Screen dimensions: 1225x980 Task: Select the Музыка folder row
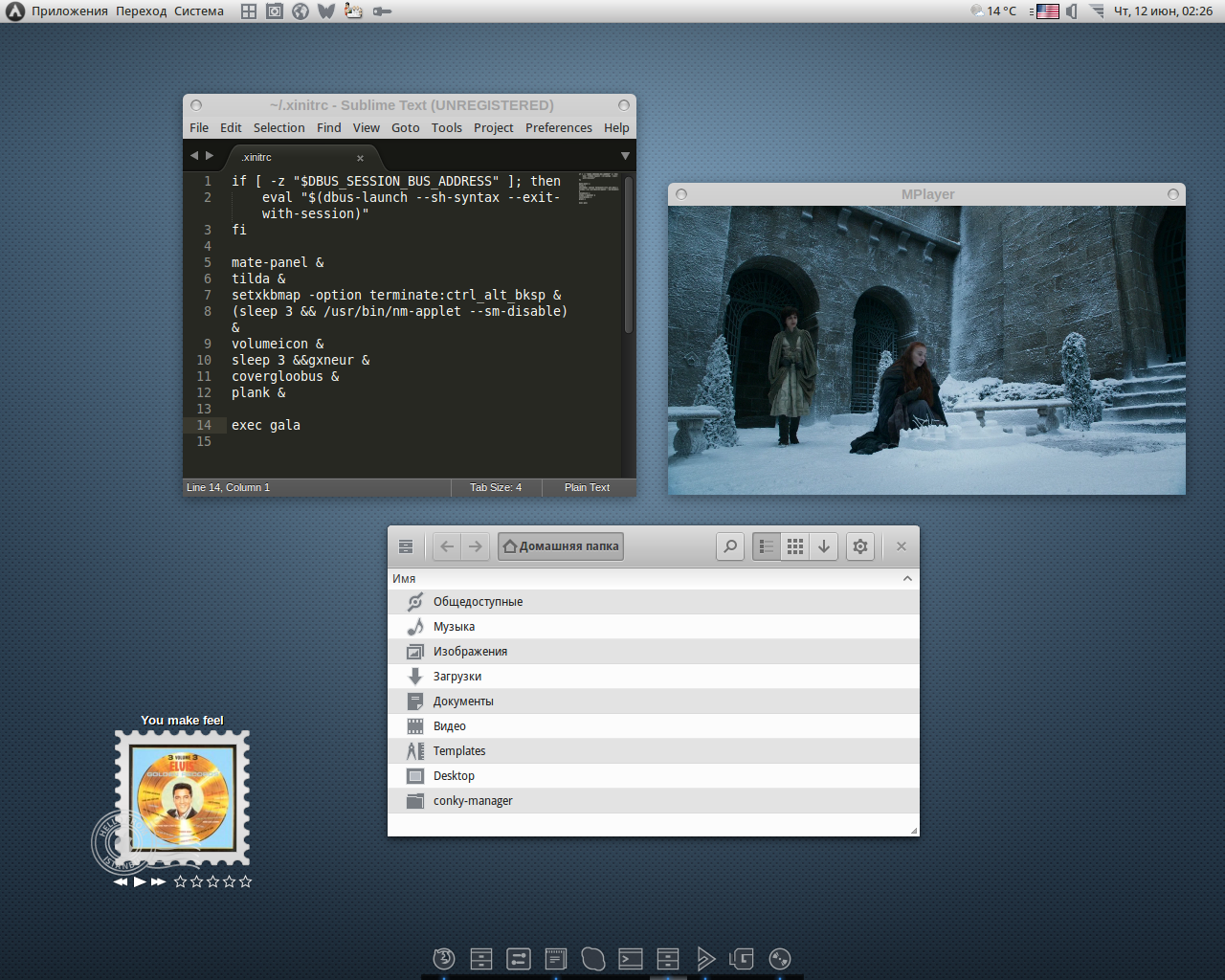tap(653, 627)
